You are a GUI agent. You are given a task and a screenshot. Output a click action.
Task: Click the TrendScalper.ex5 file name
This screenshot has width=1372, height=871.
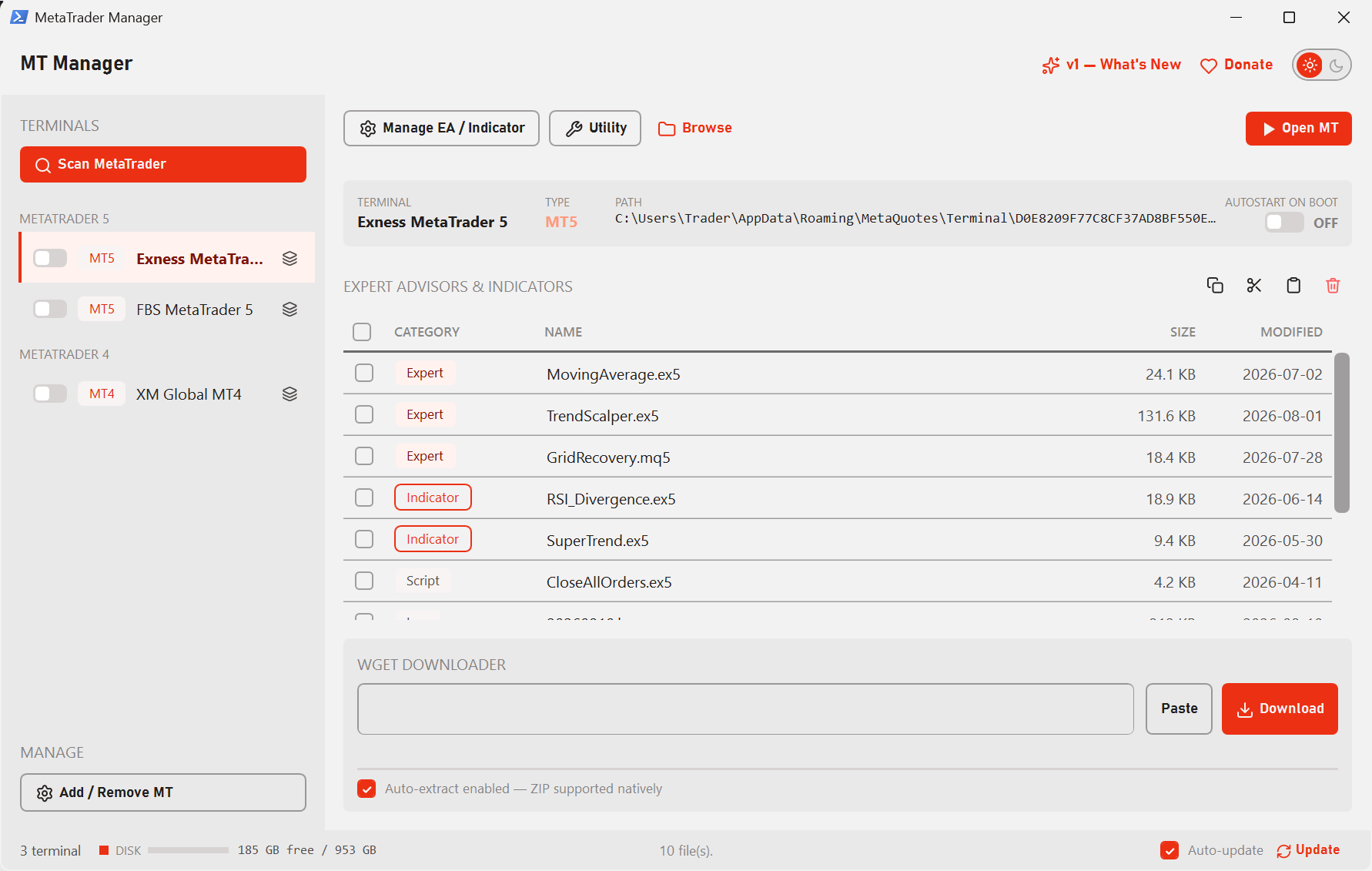603,416
